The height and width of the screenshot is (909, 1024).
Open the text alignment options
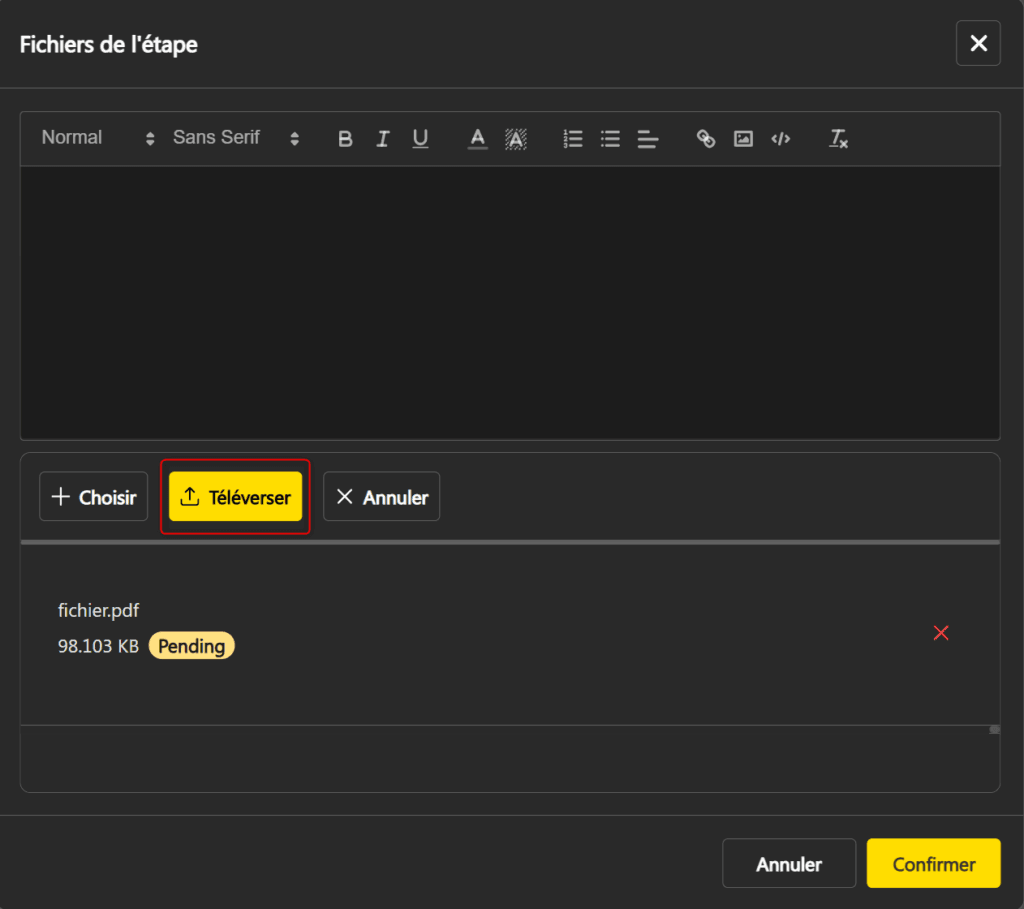pos(648,139)
